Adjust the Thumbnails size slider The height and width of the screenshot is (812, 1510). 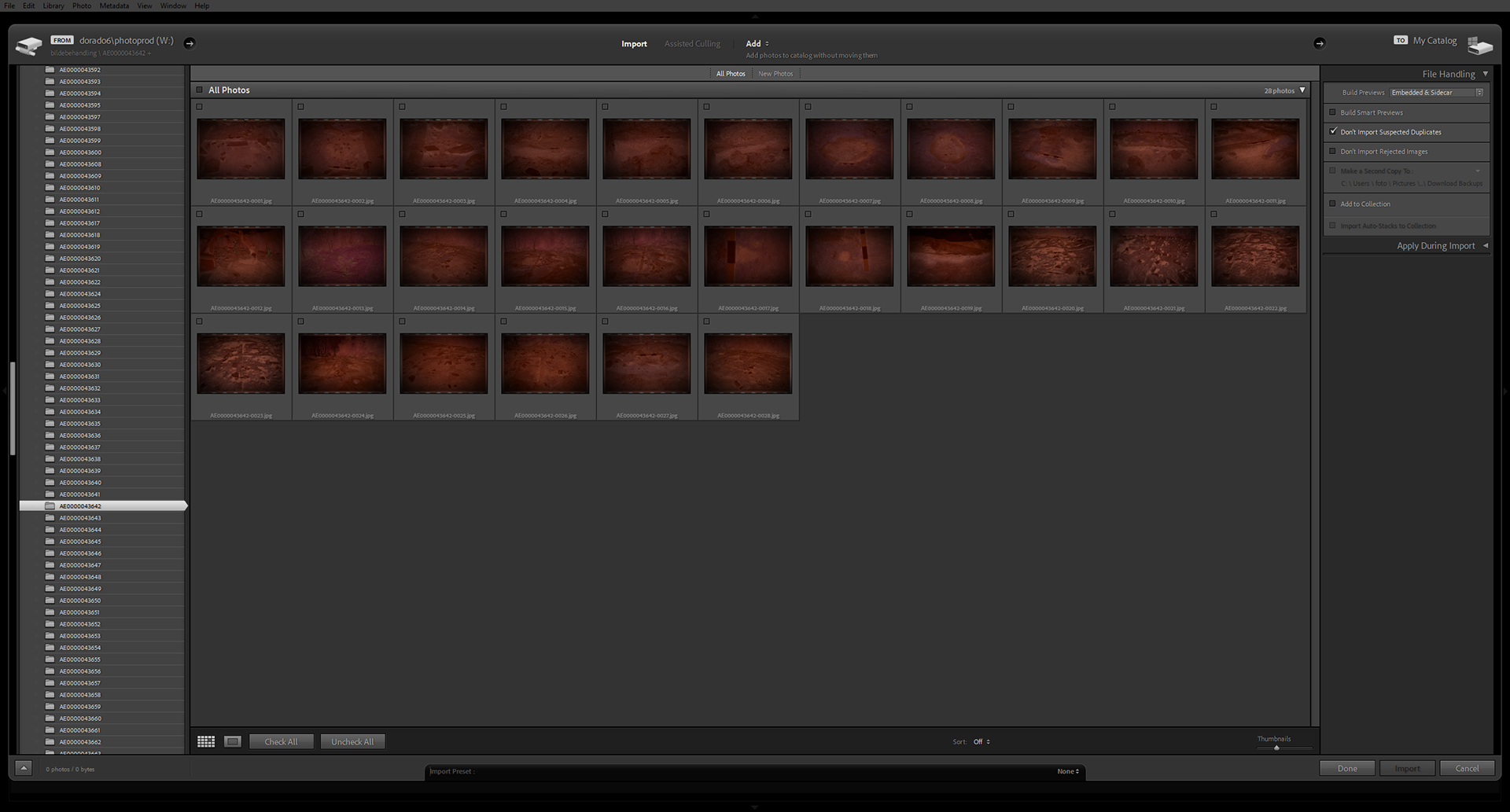pyautogui.click(x=1276, y=748)
